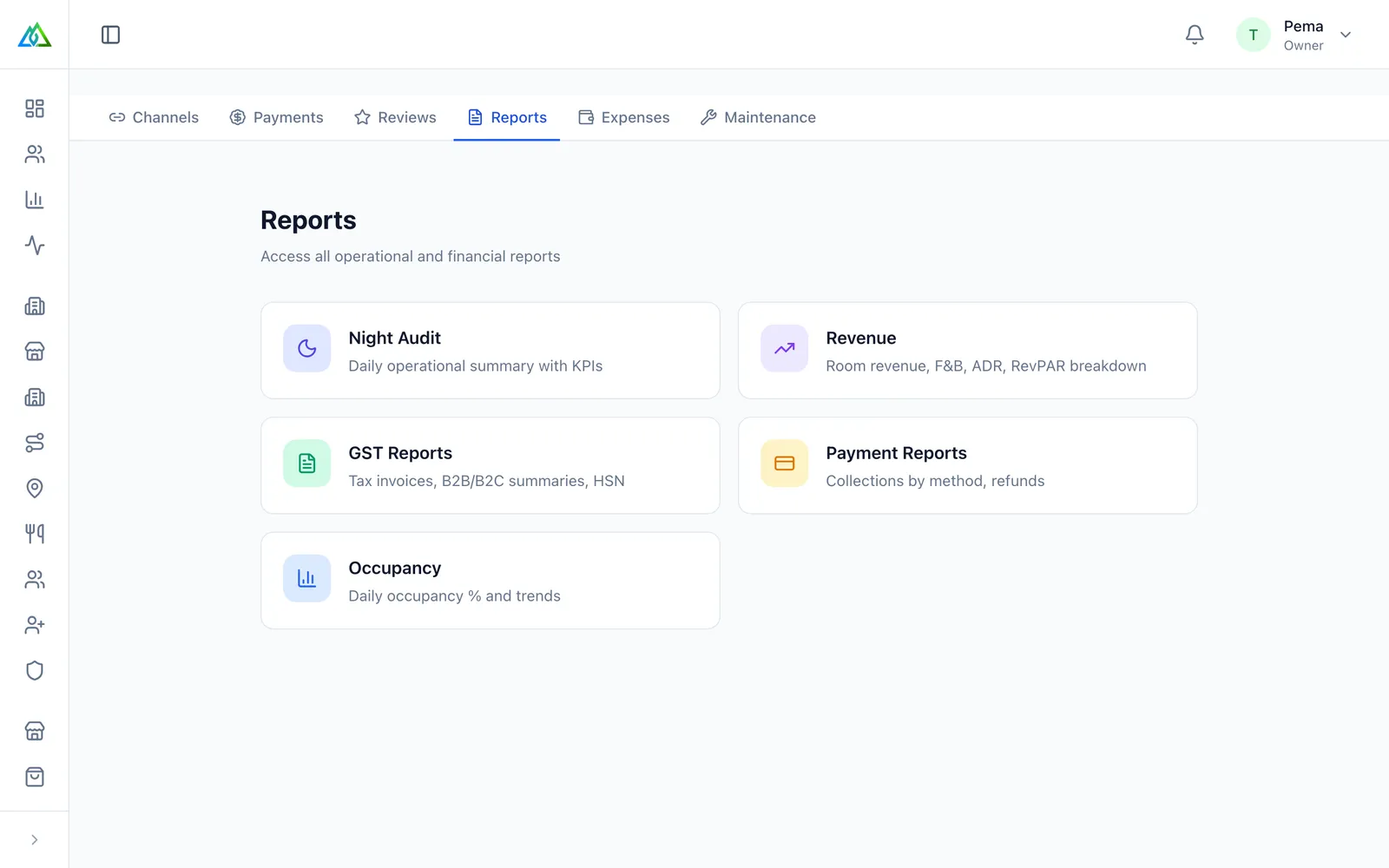1389x868 pixels.
Task: Switch to the Channels tab
Action: [x=154, y=117]
